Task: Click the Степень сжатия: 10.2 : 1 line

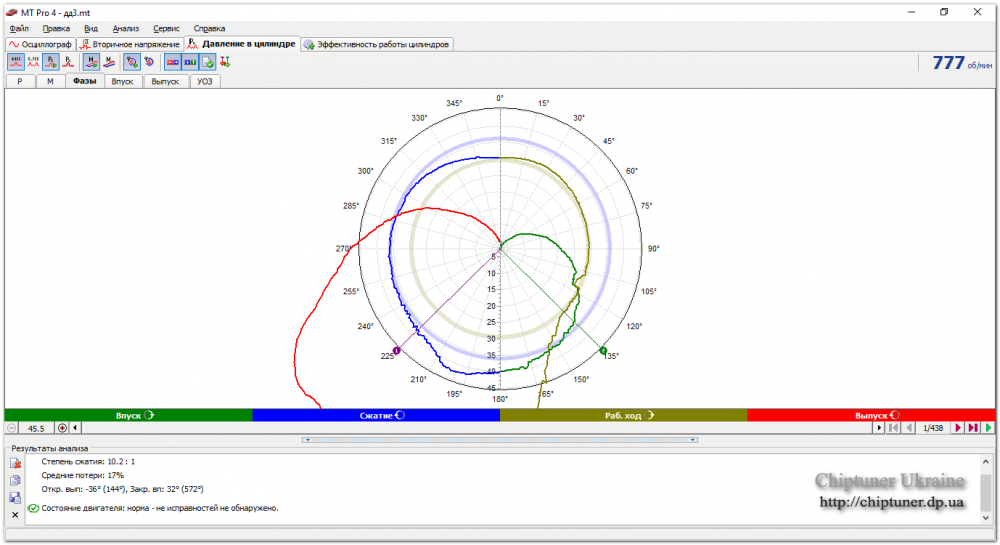Action: pos(88,461)
